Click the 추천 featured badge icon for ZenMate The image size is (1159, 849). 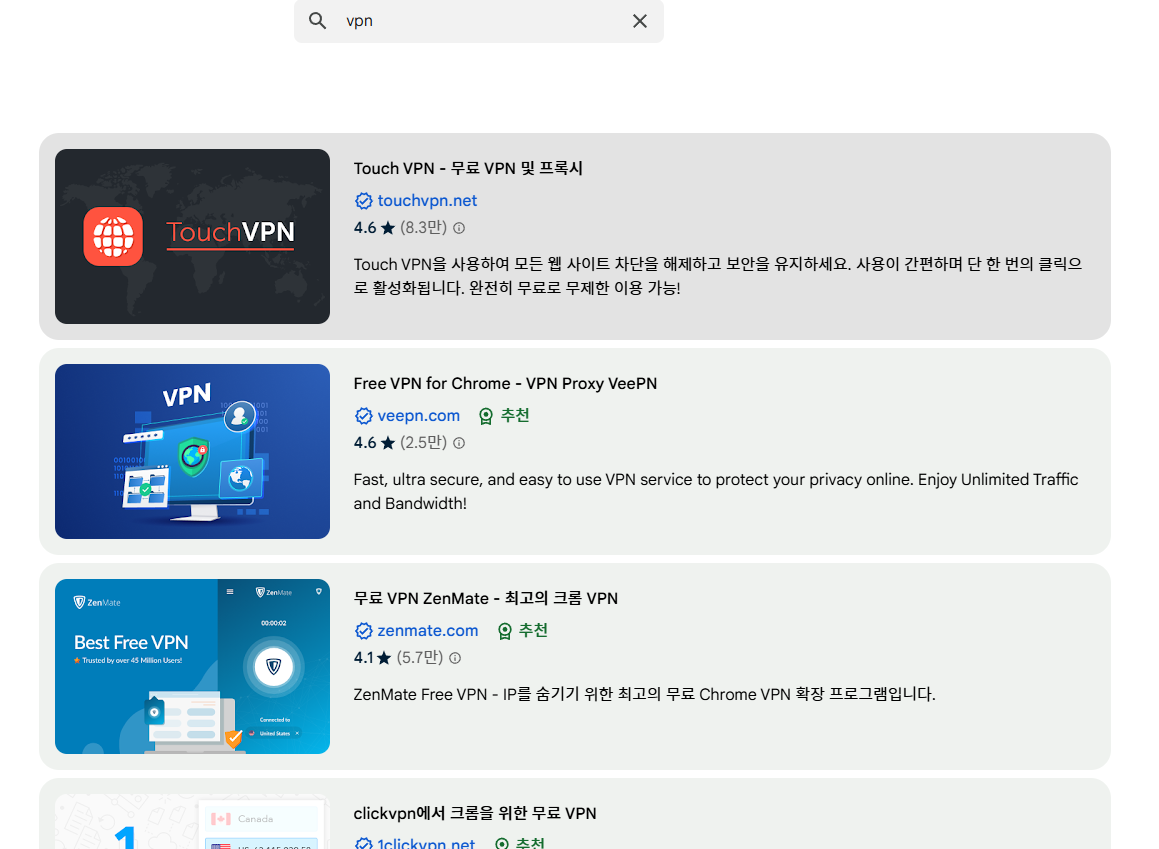(504, 632)
